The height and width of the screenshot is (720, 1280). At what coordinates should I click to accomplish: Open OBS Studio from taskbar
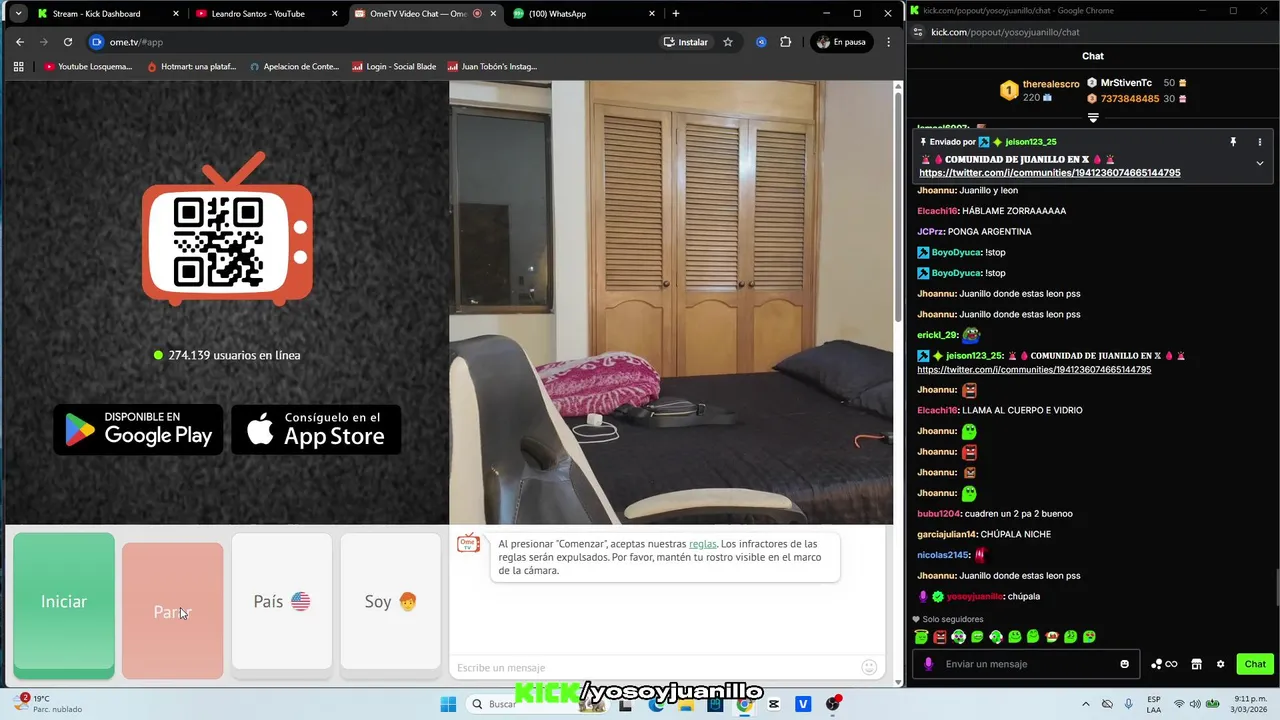click(x=833, y=704)
